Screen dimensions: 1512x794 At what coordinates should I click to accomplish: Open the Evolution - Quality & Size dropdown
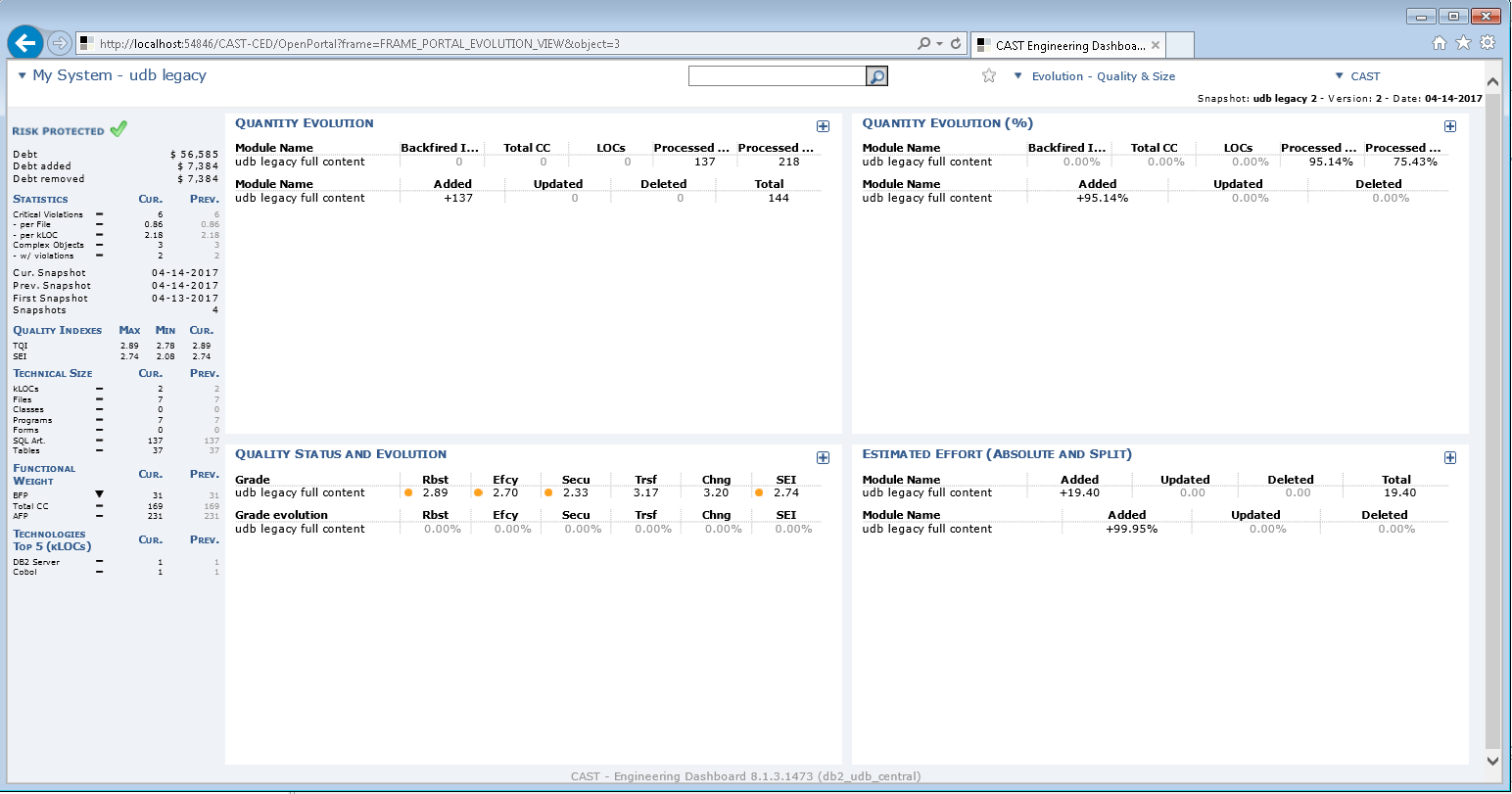coord(1095,76)
